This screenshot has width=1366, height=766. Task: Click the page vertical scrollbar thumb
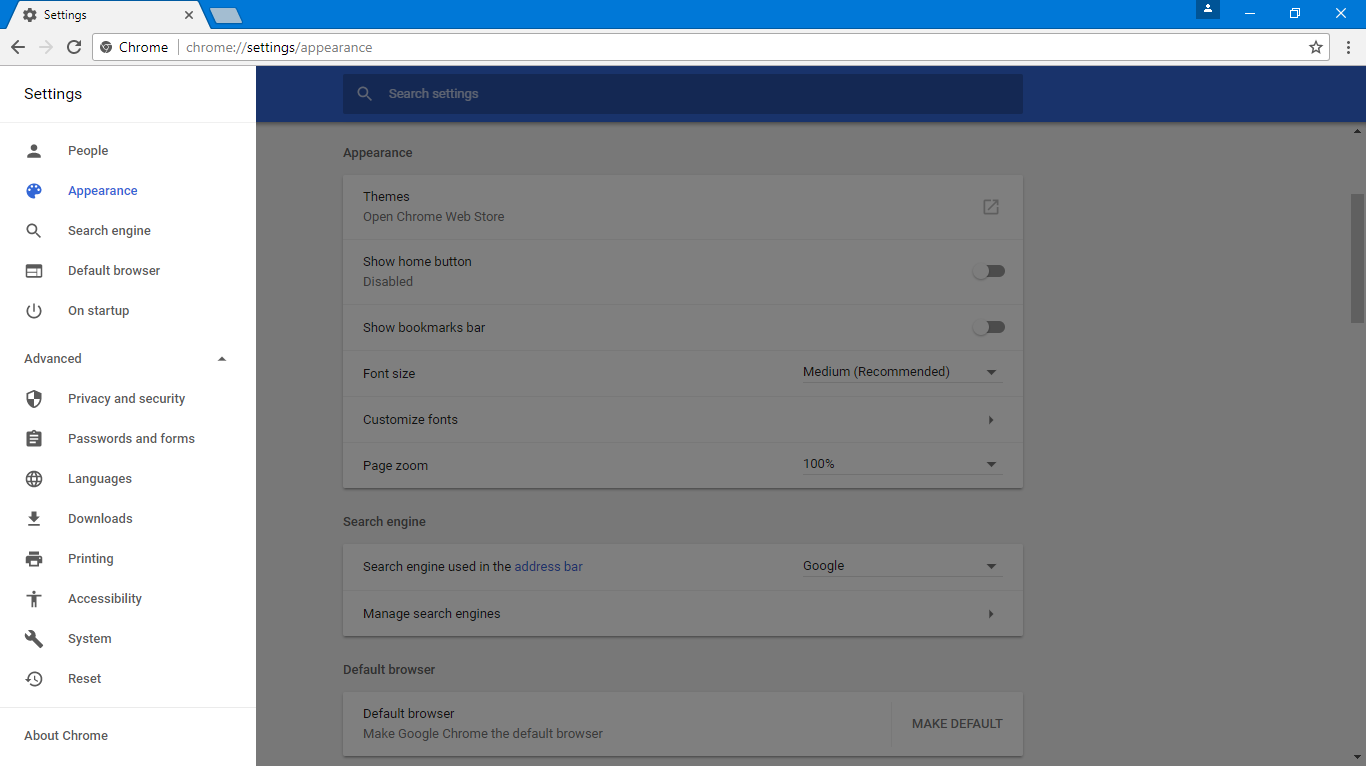click(x=1357, y=258)
